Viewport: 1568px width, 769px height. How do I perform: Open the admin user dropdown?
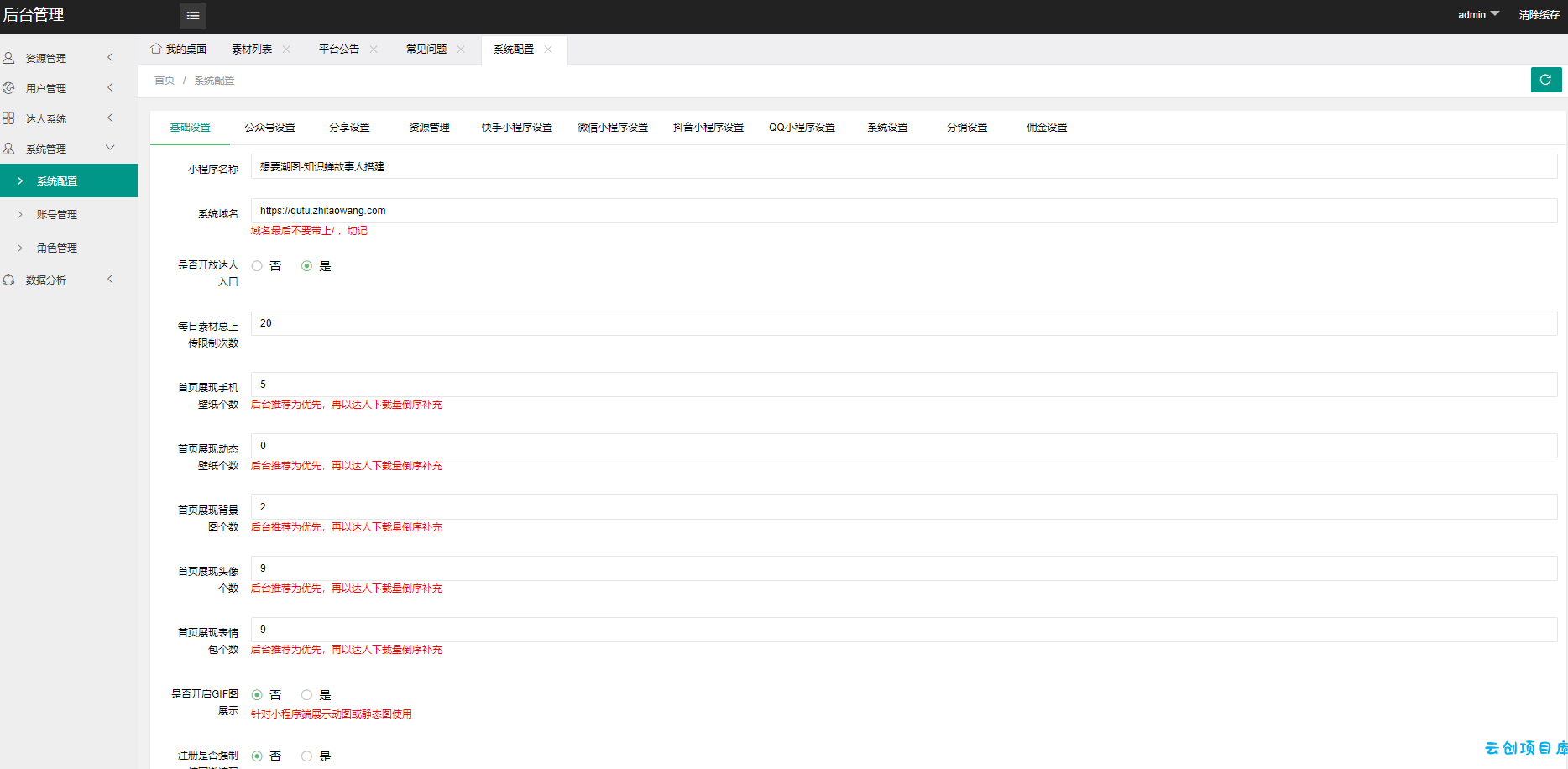pos(1478,14)
